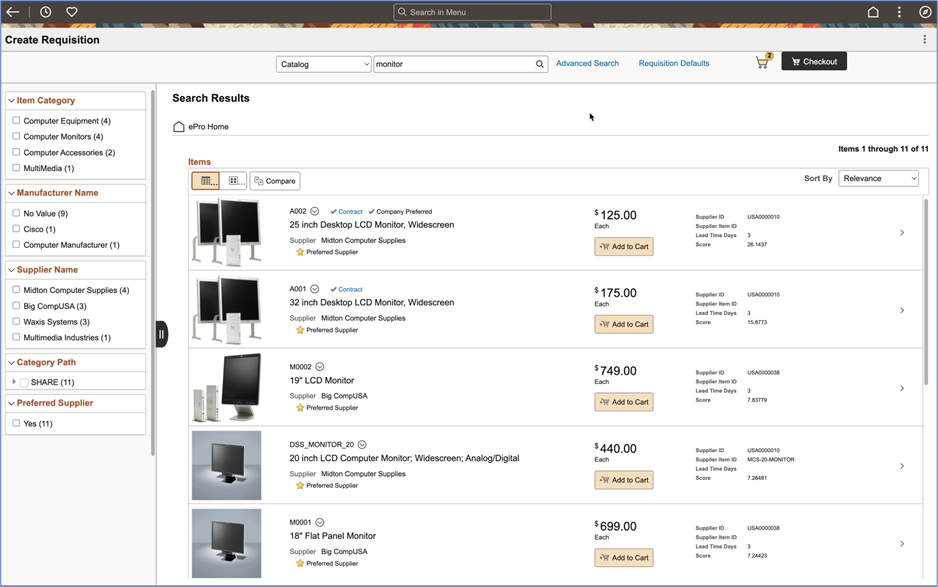Select the Big CompUSA supplier checkbox
This screenshot has height=587, width=938.
[16, 306]
